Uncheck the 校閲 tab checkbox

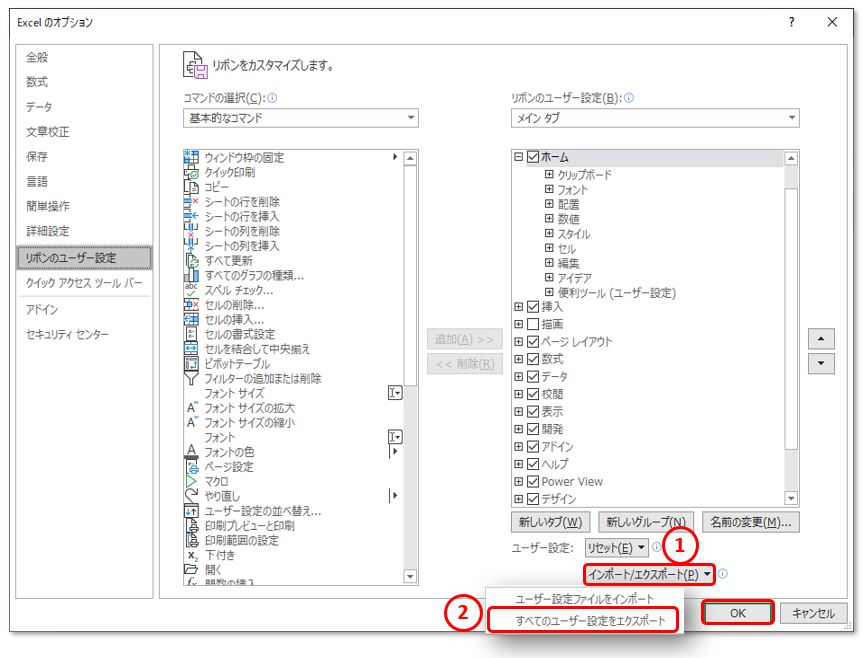pos(533,394)
